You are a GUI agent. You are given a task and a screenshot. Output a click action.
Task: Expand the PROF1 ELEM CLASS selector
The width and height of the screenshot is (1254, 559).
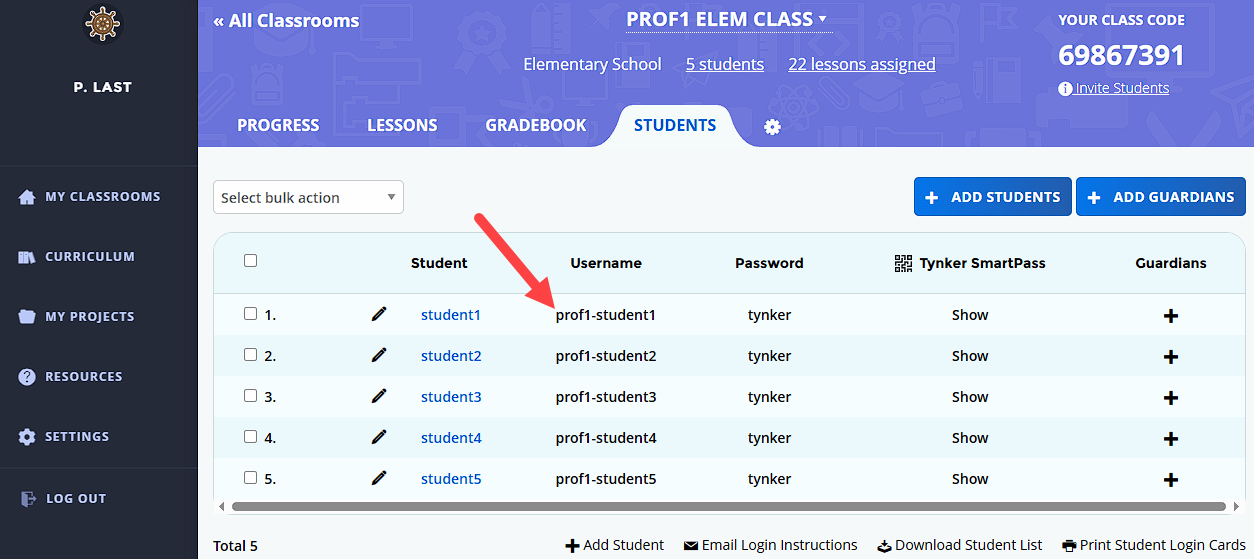pyautogui.click(x=727, y=19)
